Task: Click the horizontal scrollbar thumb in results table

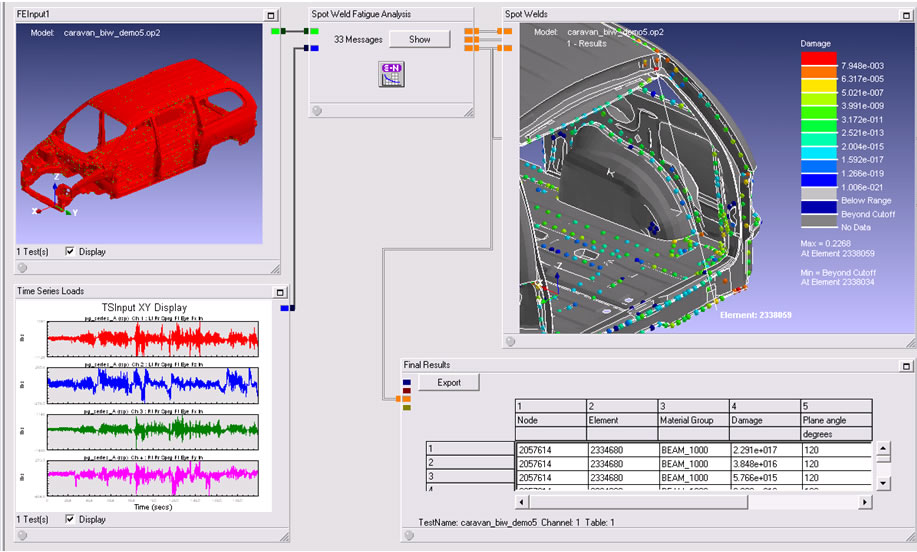Action: click(x=638, y=502)
